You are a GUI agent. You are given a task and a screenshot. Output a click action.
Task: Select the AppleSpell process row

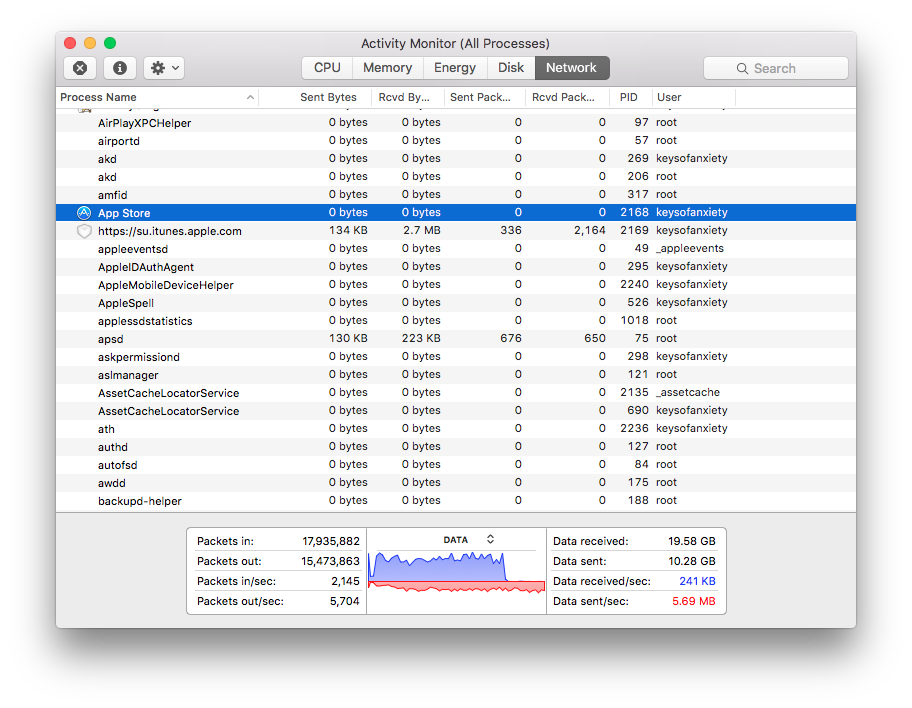point(456,303)
